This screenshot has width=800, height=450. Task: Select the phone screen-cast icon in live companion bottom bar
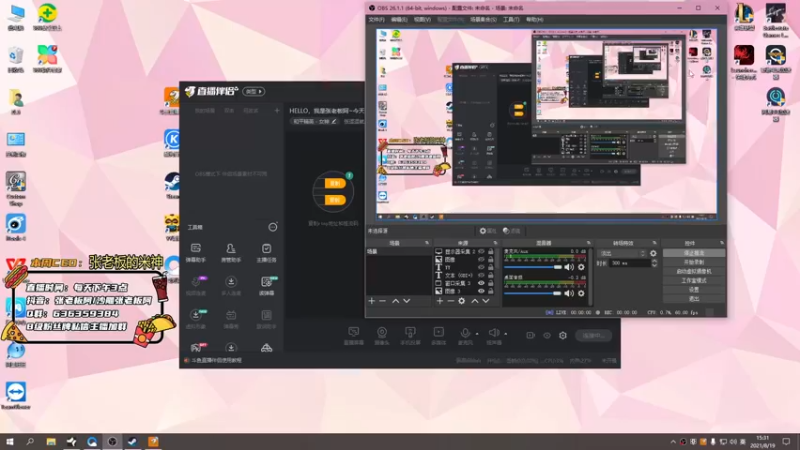pyautogui.click(x=410, y=335)
